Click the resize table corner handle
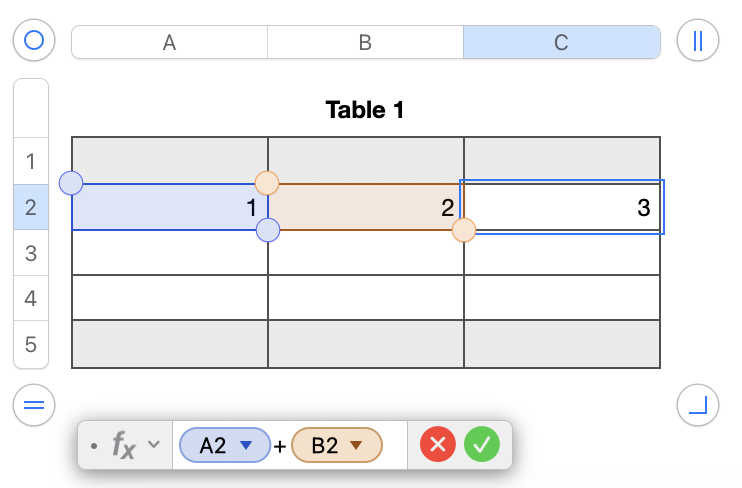Viewport: 742px width, 488px height. (x=697, y=405)
